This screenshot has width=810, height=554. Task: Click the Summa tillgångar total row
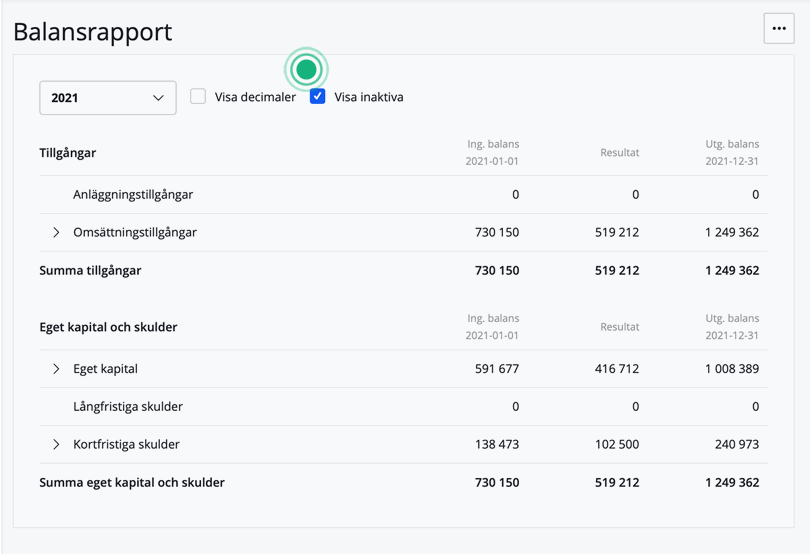click(x=90, y=270)
